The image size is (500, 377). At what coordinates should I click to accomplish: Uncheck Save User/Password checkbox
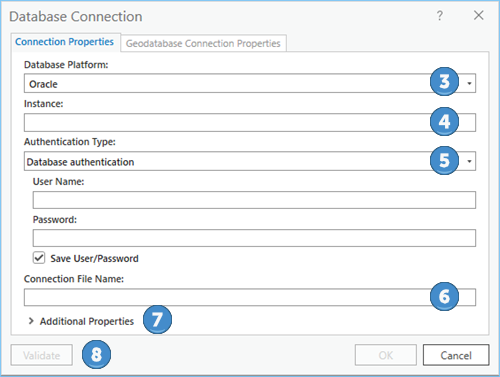point(39,258)
